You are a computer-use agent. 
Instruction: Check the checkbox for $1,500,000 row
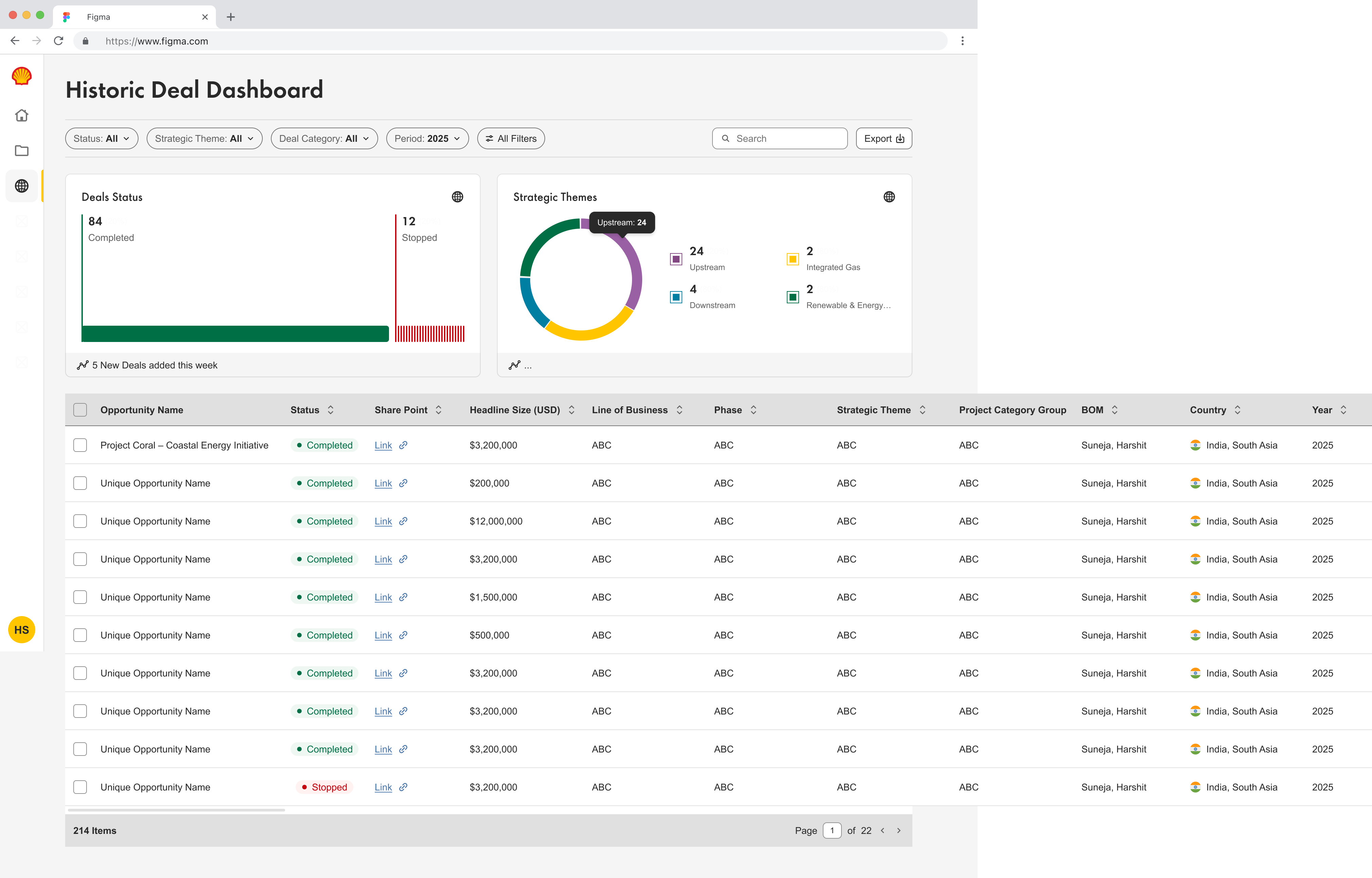coord(80,597)
